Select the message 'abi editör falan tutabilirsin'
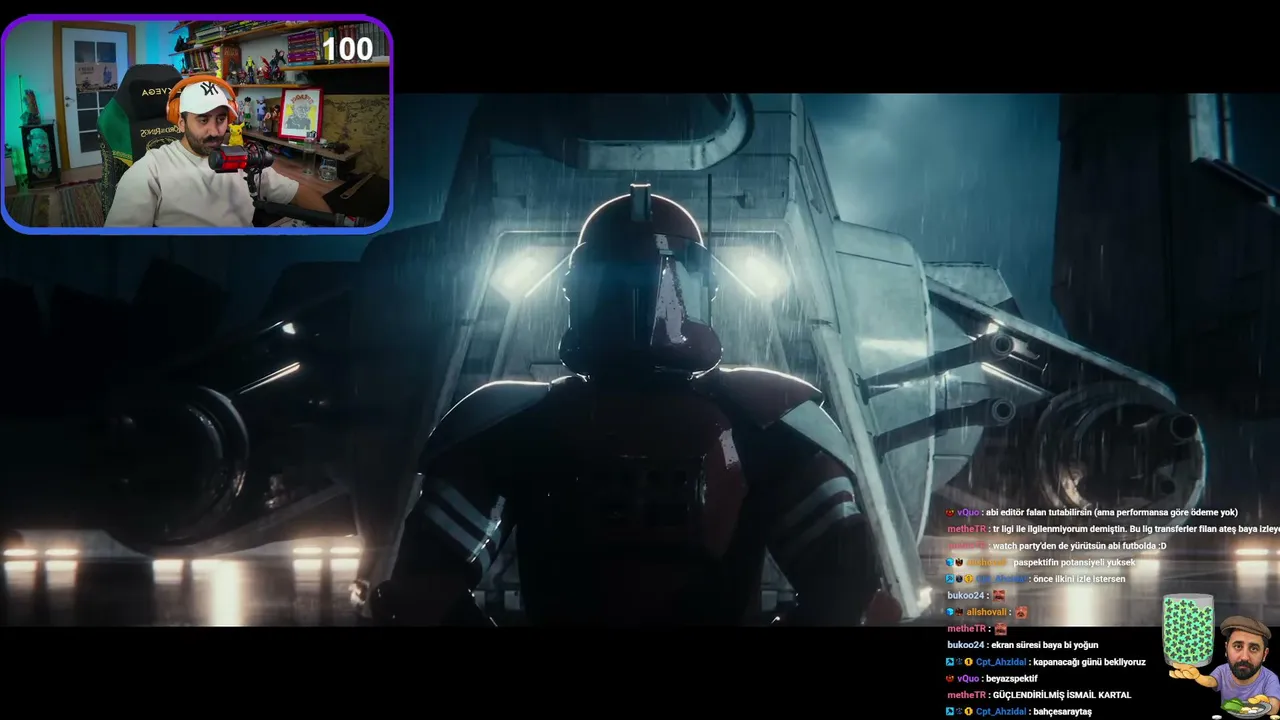The image size is (1280, 720). pos(1111,512)
